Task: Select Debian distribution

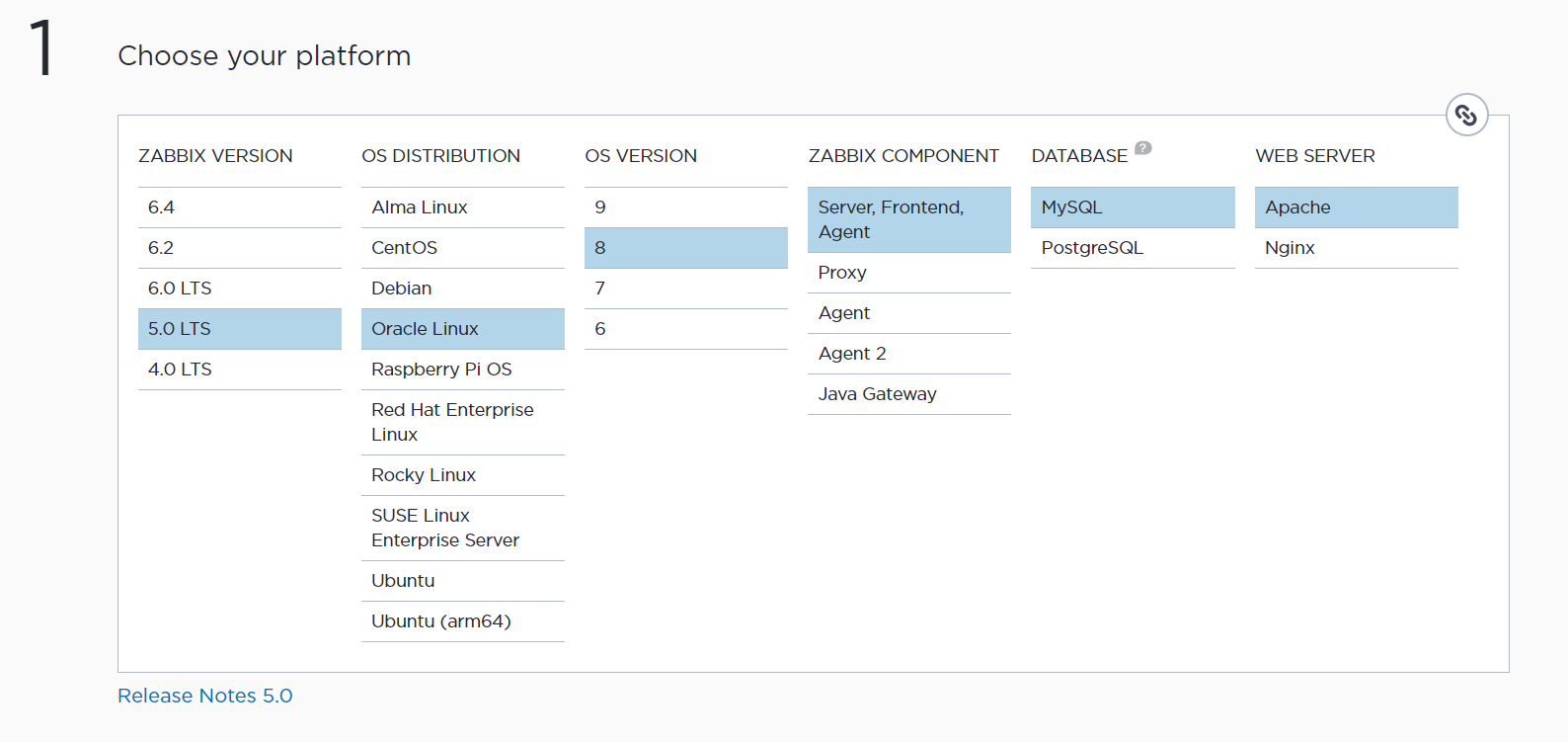Action: 463,289
